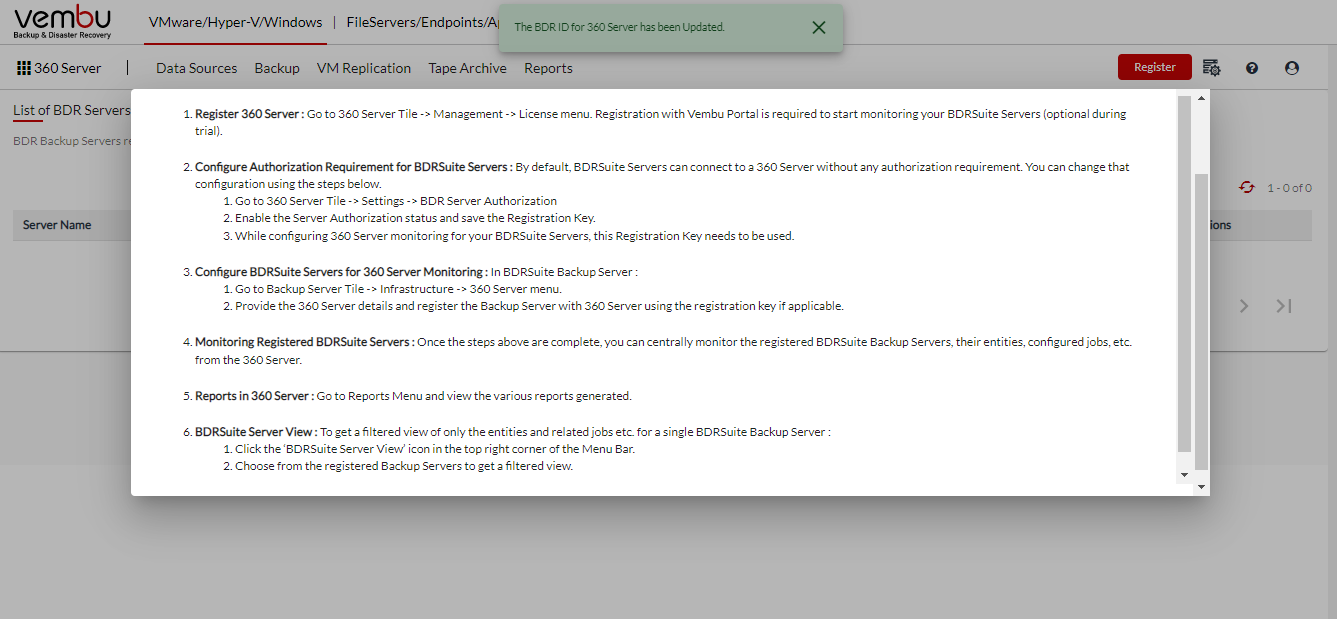Click the help question mark icon

pos(1252,68)
